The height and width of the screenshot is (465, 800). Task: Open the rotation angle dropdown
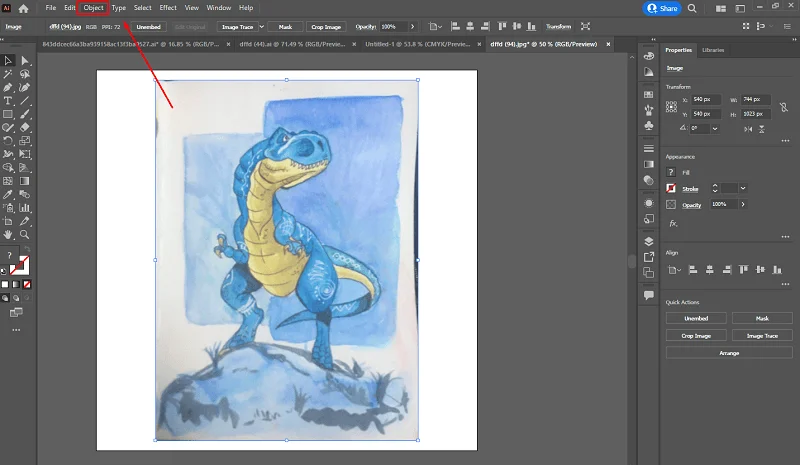point(715,129)
